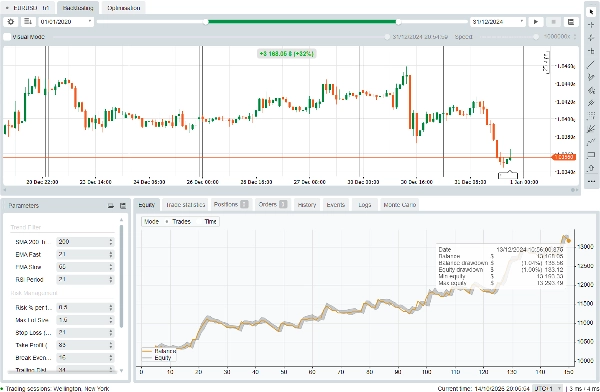Select the cursor pointer tool
Viewport: 600px width, 392px height.
pos(591,12)
